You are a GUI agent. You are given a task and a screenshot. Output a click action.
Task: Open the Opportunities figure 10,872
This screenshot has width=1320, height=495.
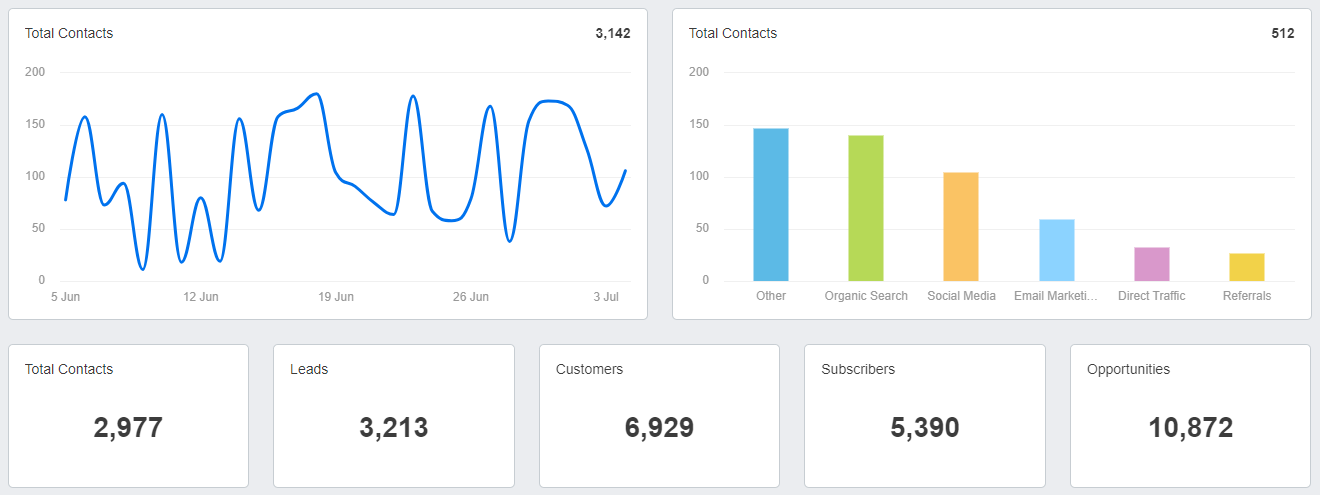click(1190, 428)
